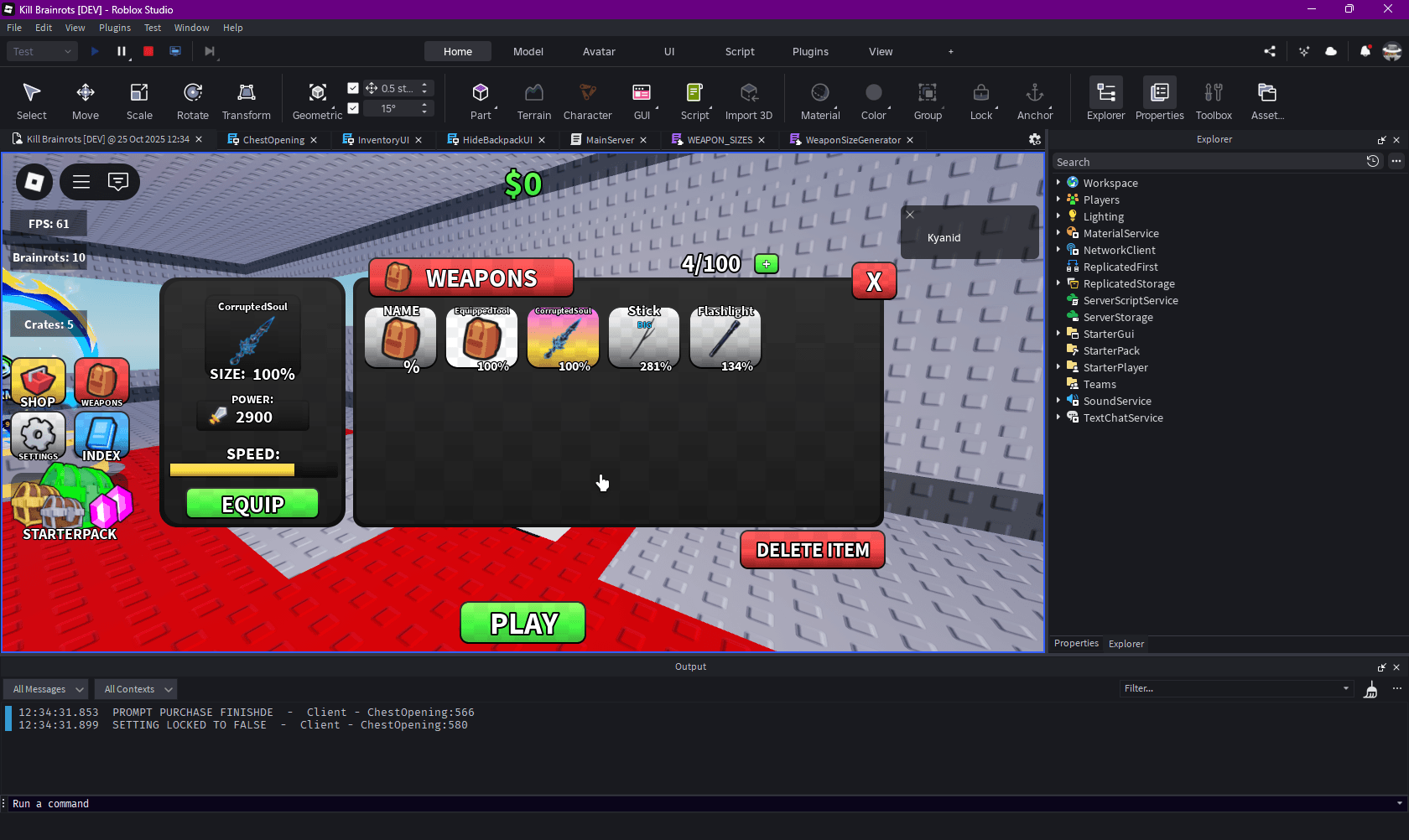Clear the Output log with broom icon

click(x=1371, y=689)
